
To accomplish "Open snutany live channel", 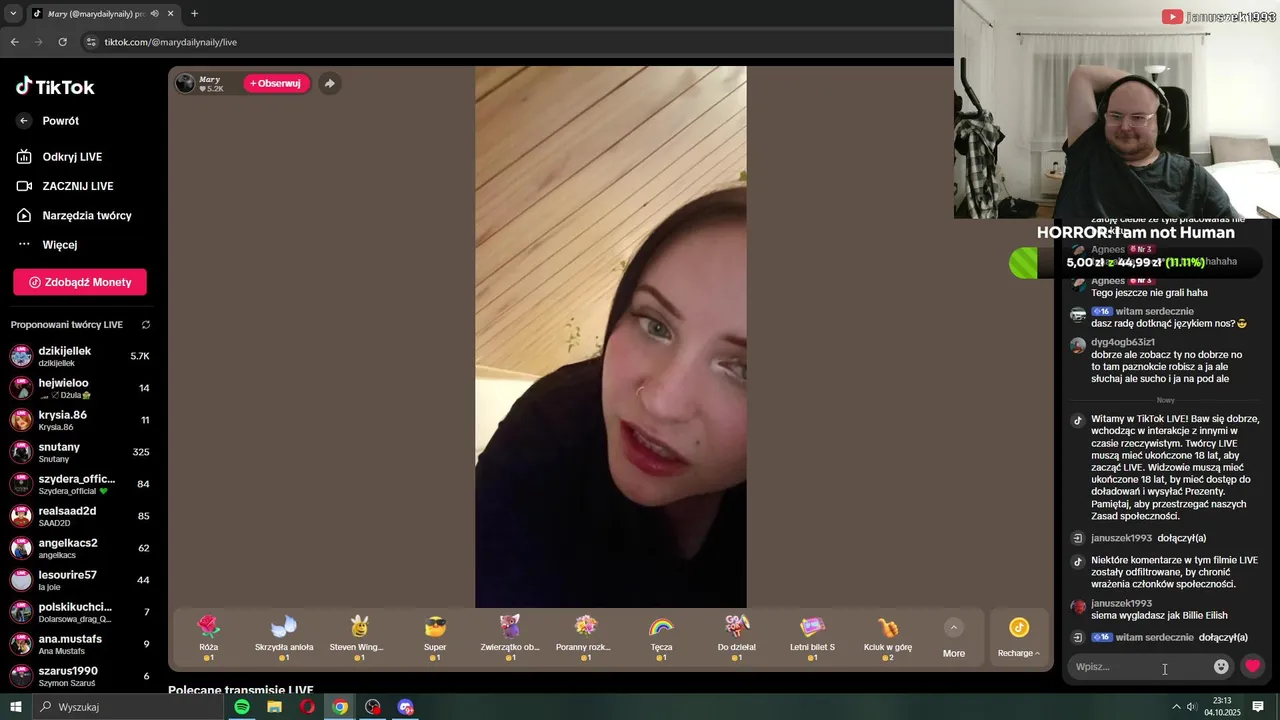I will pos(80,452).
